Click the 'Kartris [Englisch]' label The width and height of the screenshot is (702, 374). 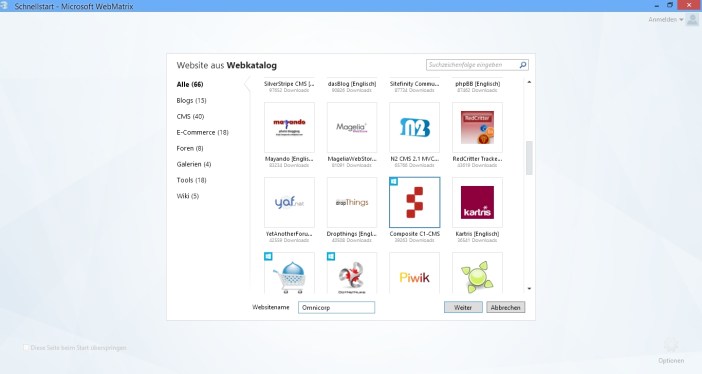click(x=477, y=234)
